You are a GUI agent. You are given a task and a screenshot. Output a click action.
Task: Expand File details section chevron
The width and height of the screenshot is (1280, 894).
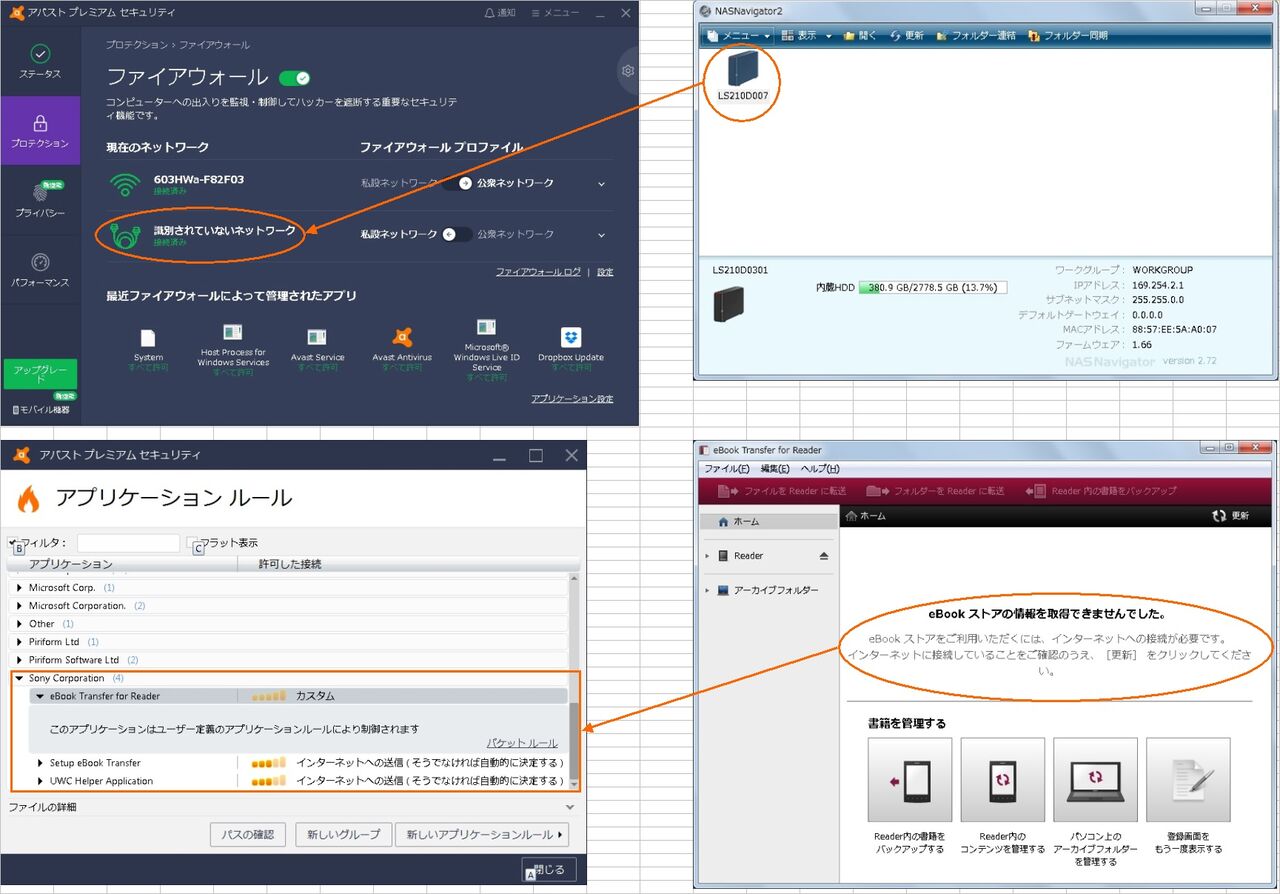(x=570, y=807)
